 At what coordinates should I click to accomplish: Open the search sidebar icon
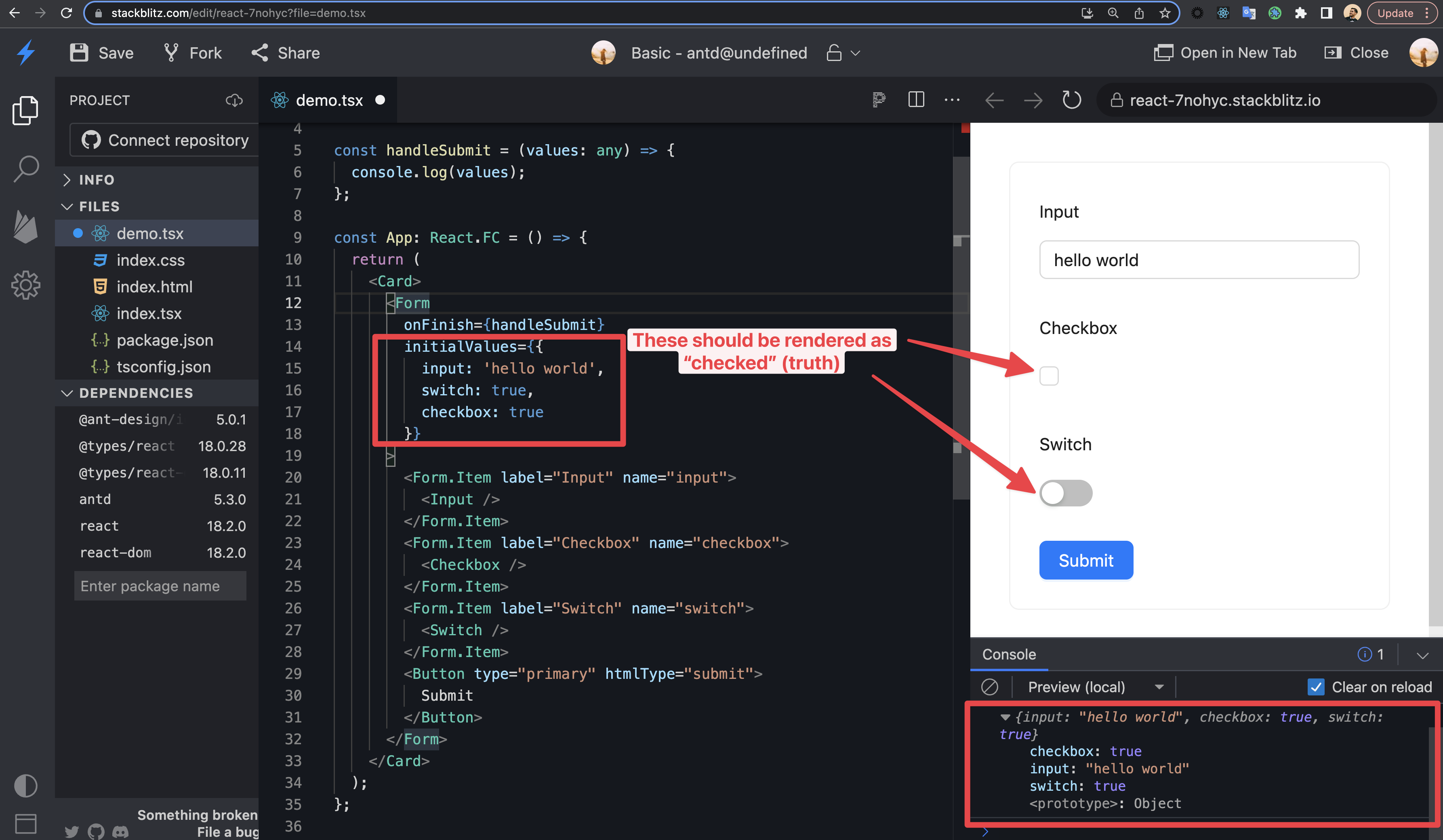point(26,169)
